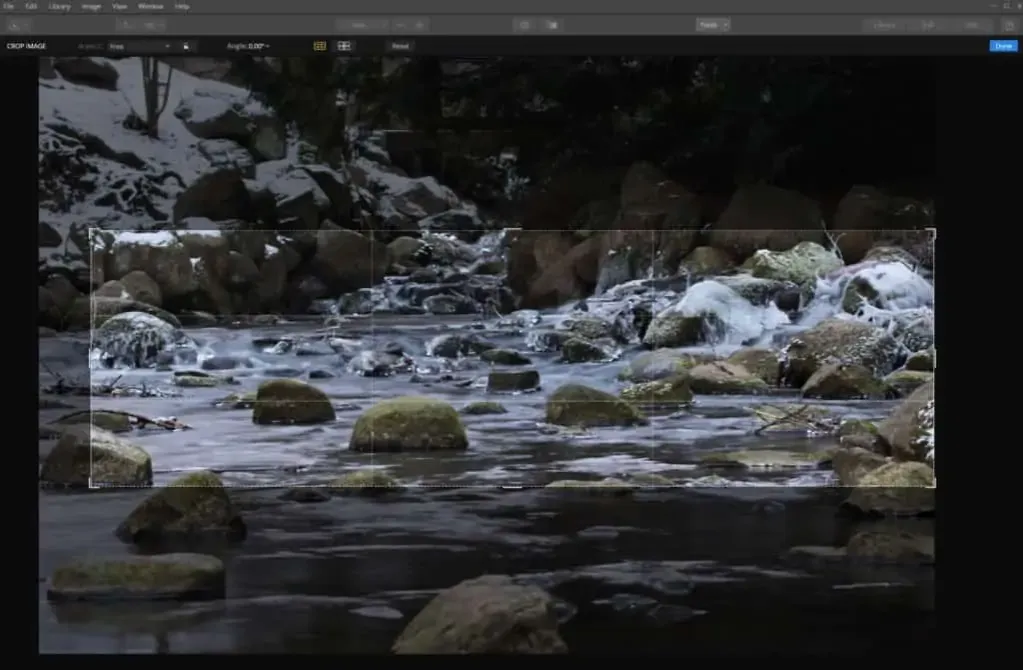Click the blue Done button
Image resolution: width=1023 pixels, height=670 pixels.
click(1002, 46)
